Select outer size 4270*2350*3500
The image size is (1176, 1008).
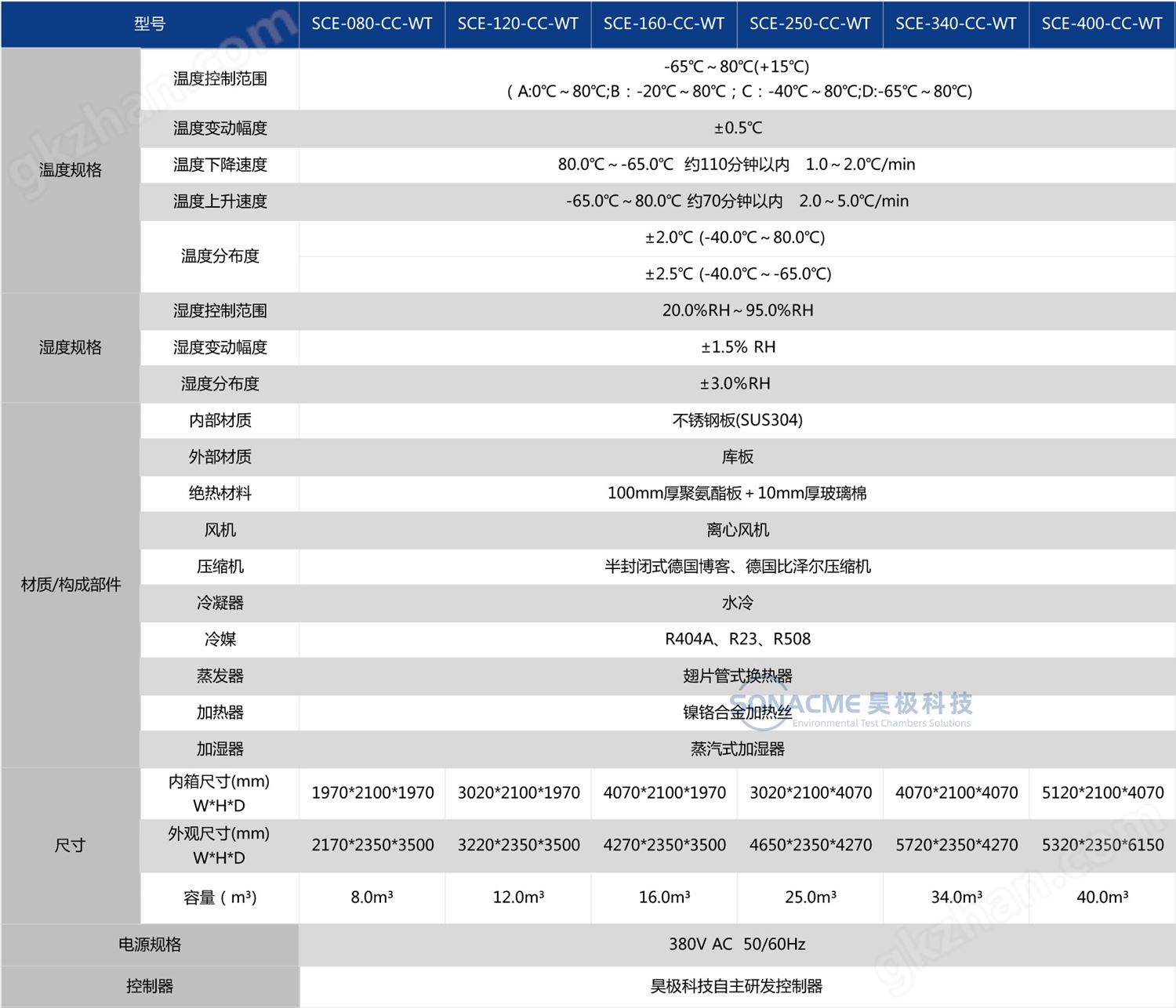click(665, 846)
